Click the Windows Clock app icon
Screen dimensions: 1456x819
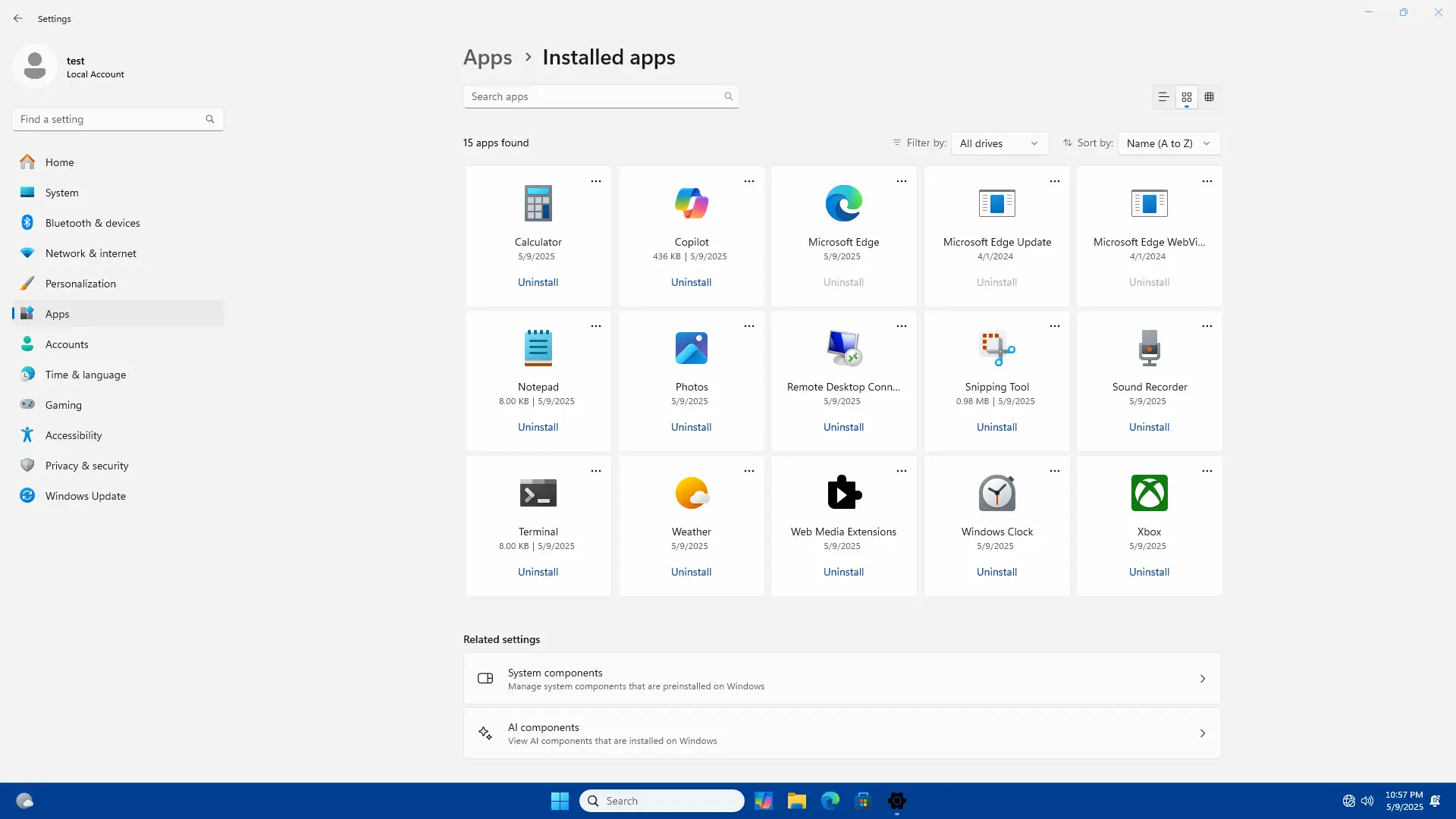coord(996,493)
